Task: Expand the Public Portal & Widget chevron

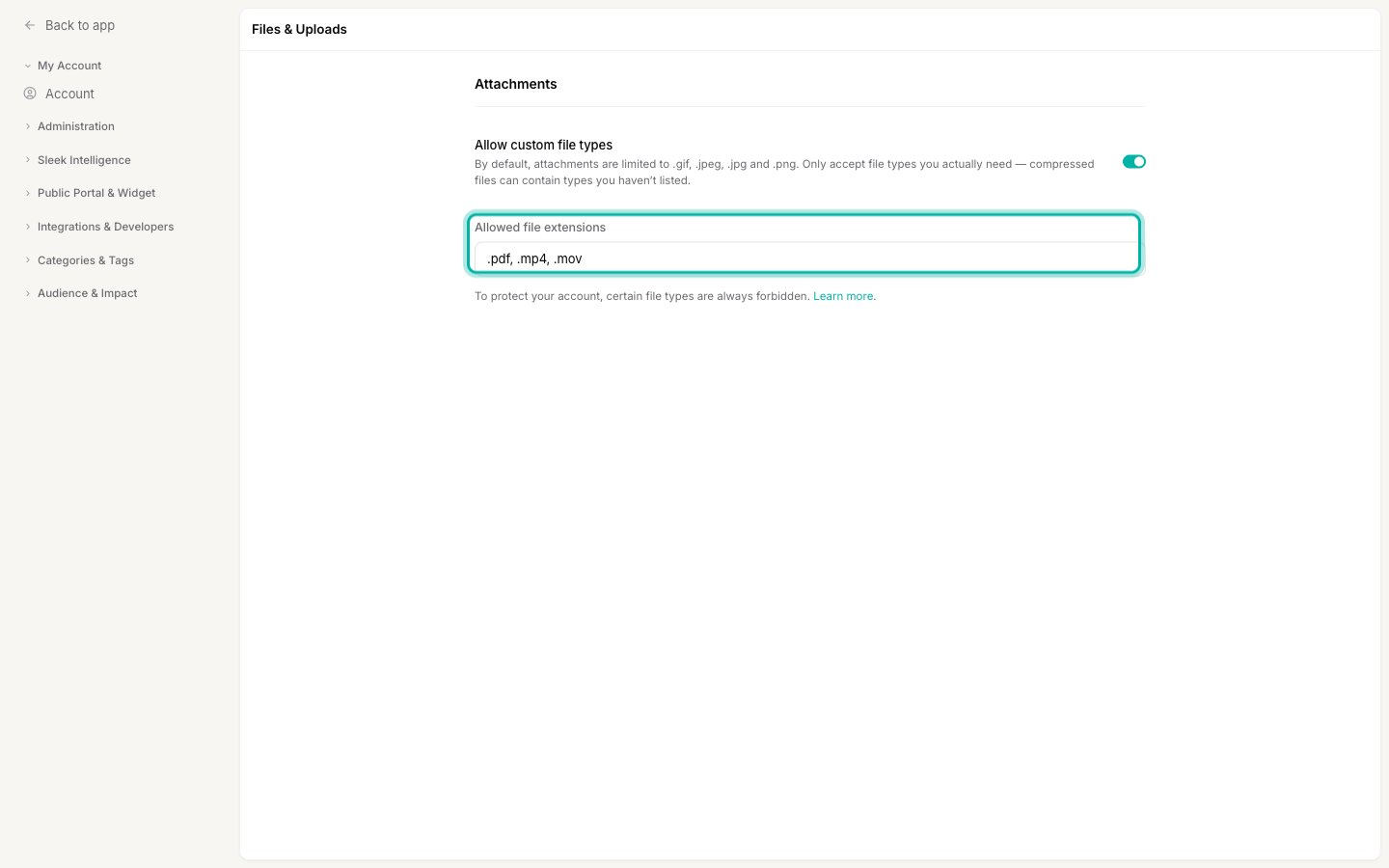Action: (28, 193)
